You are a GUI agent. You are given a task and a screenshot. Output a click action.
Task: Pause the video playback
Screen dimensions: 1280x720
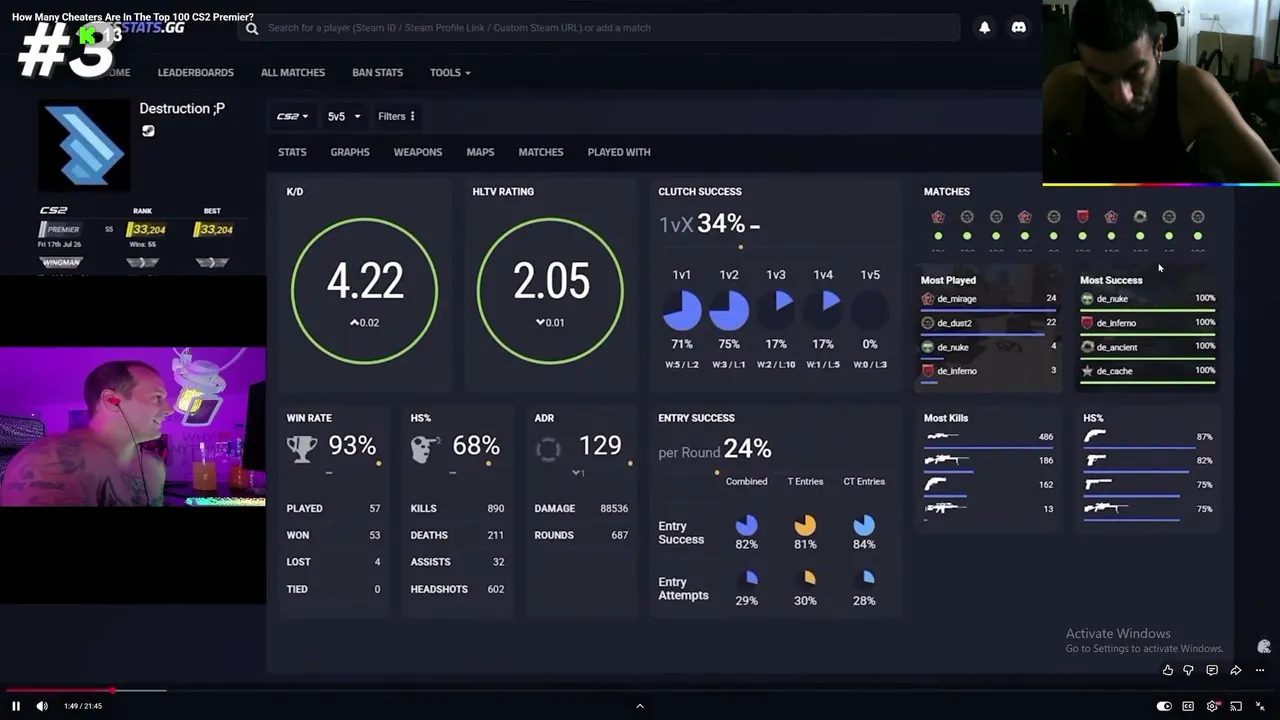pos(16,706)
